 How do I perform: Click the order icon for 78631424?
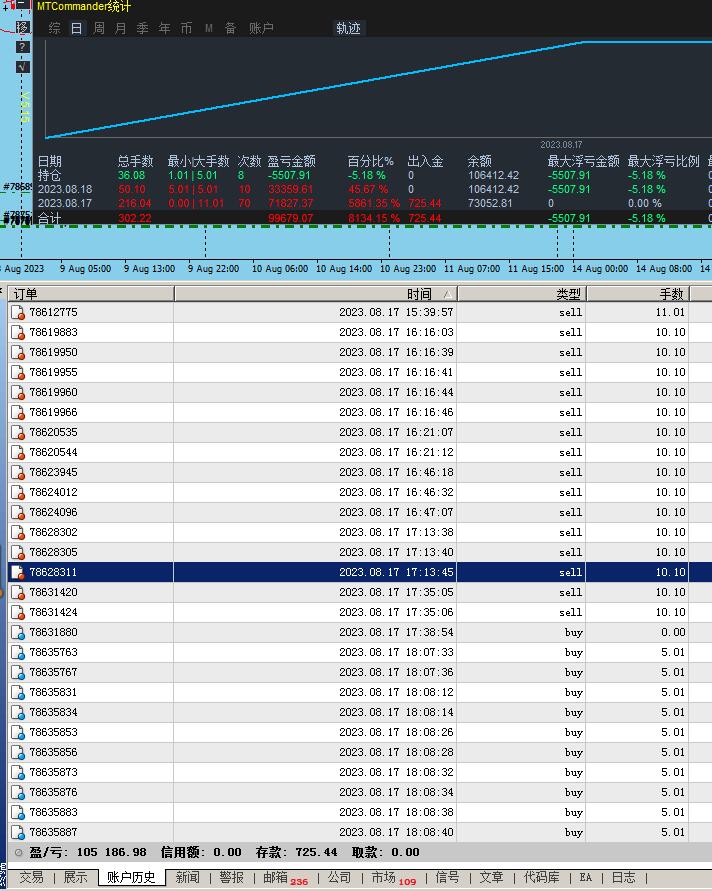pos(18,613)
